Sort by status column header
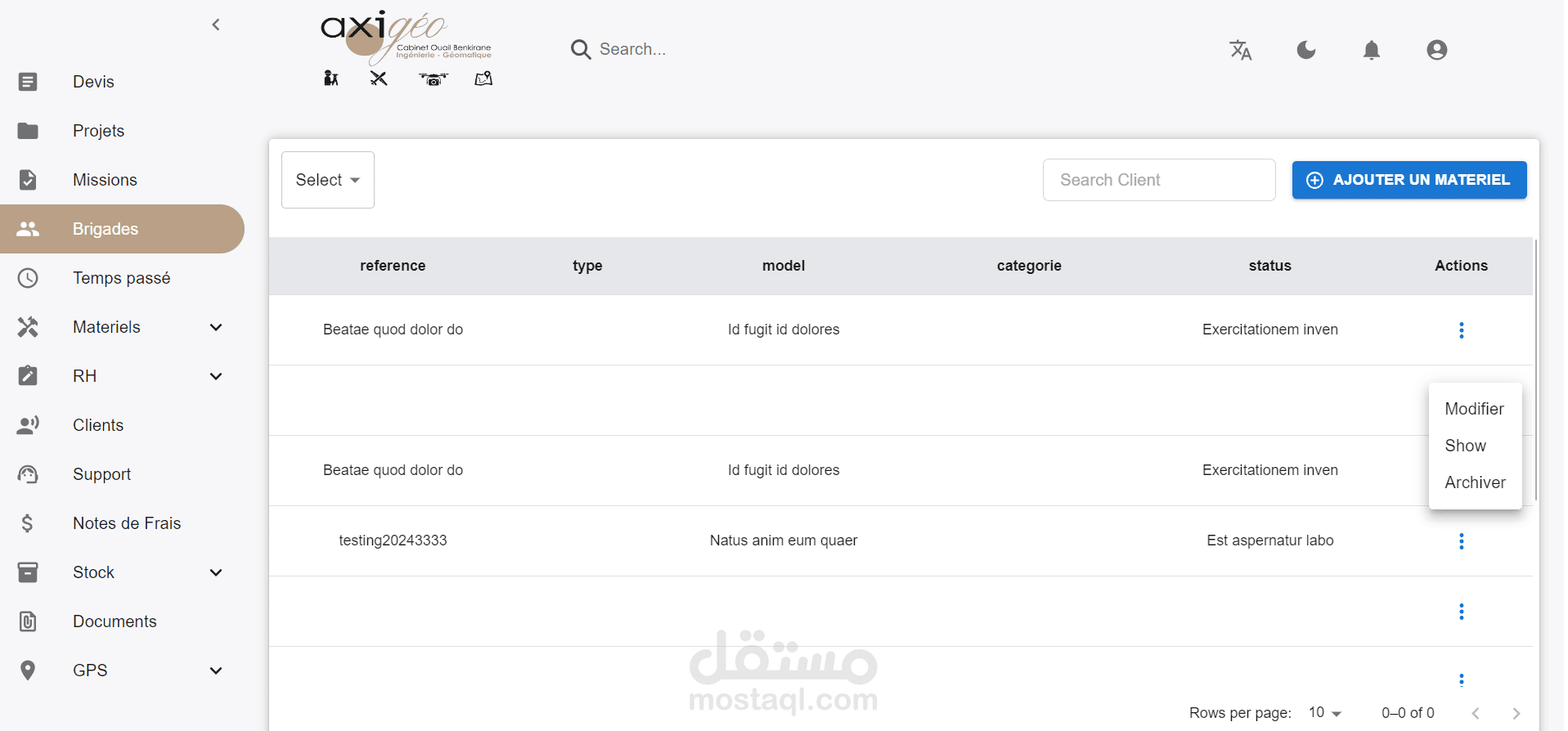This screenshot has height=731, width=1568. tap(1269, 266)
